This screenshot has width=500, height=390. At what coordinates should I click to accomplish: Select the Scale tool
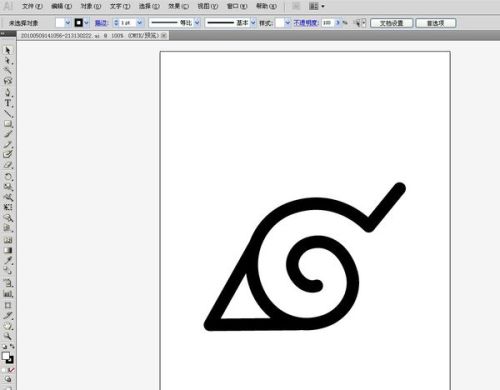(8, 187)
